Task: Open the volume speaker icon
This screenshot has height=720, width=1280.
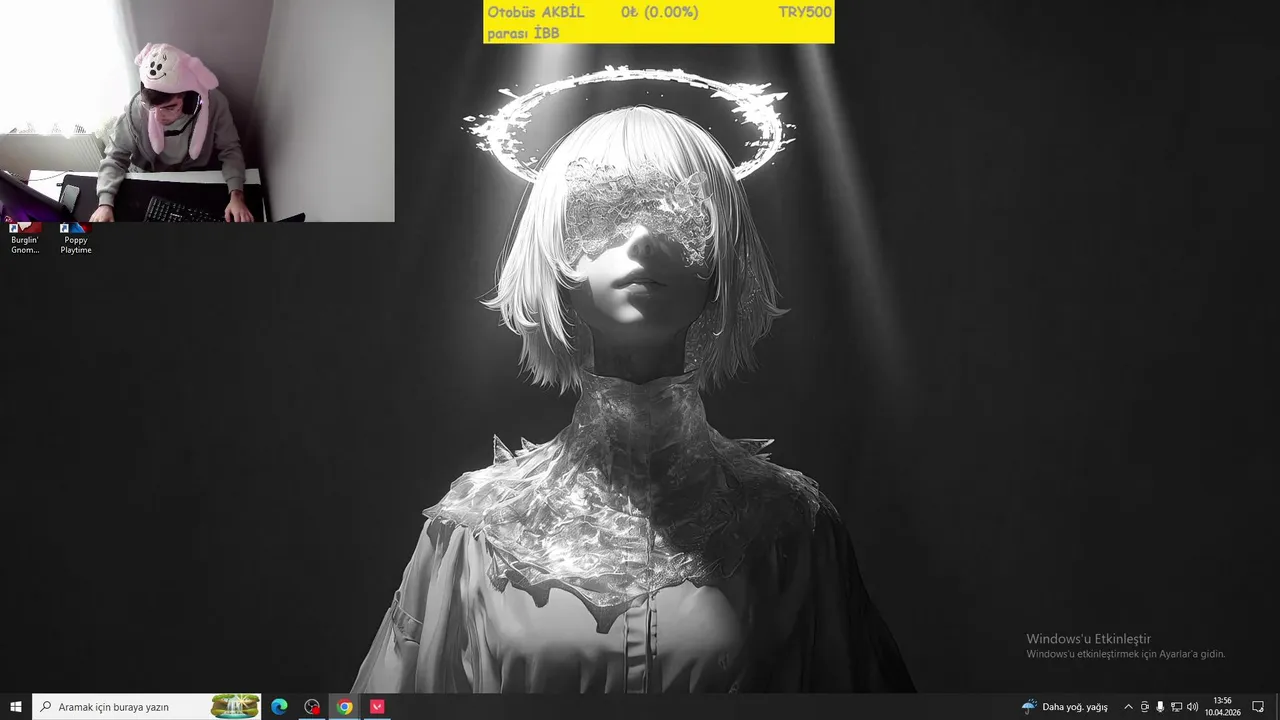Action: pos(1192,707)
